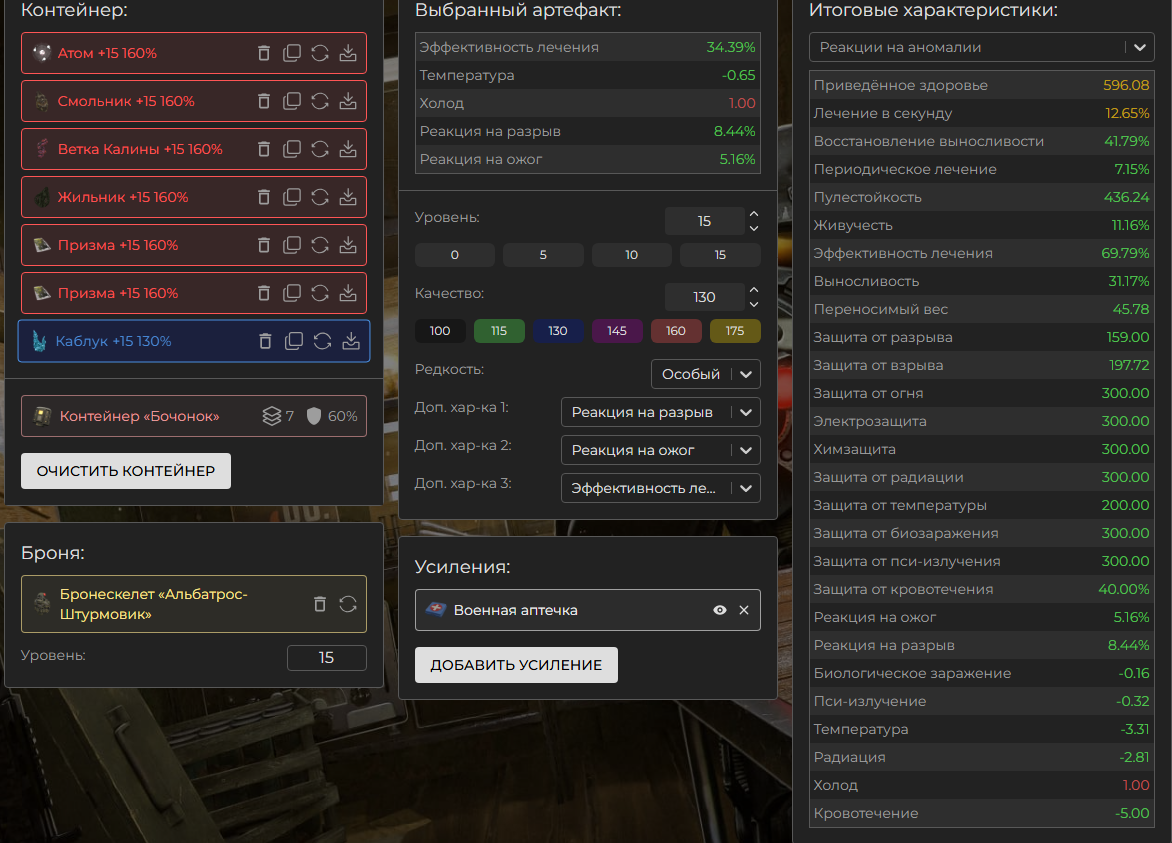Duplicate the Смольник +15 artifact
The height and width of the screenshot is (843, 1172).
tap(292, 101)
